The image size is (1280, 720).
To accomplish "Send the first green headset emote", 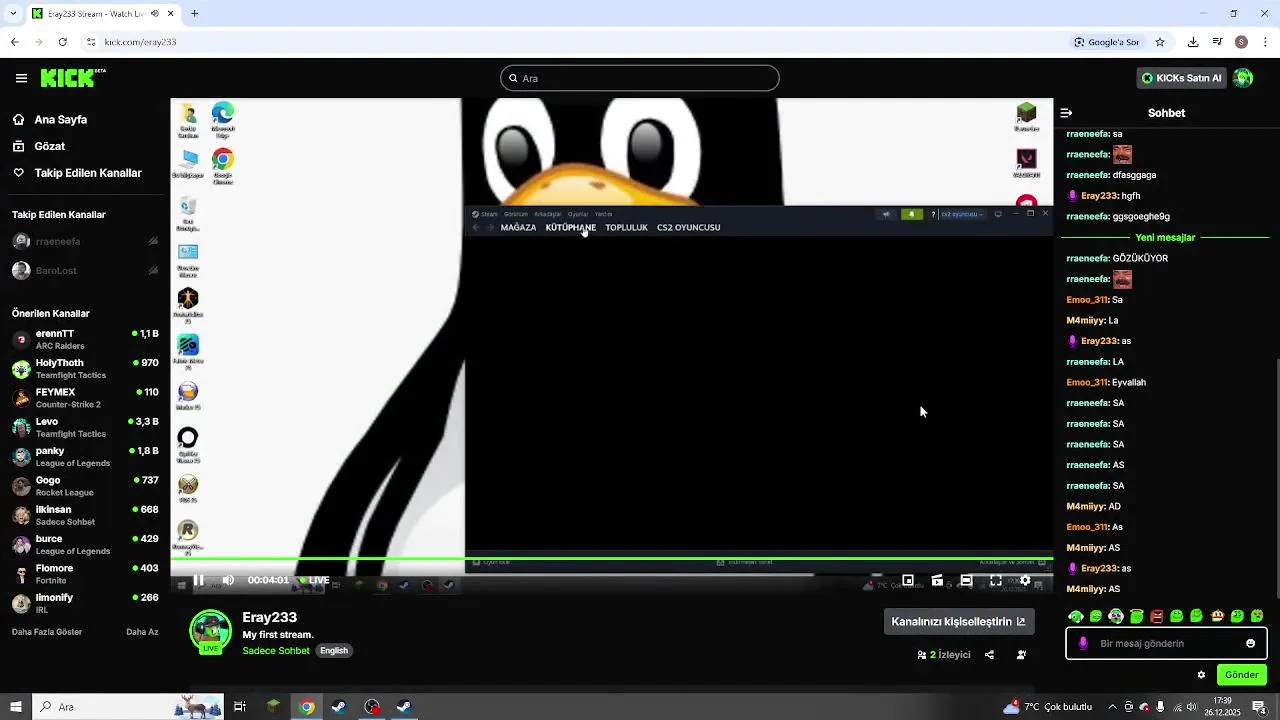I will pos(1076,616).
